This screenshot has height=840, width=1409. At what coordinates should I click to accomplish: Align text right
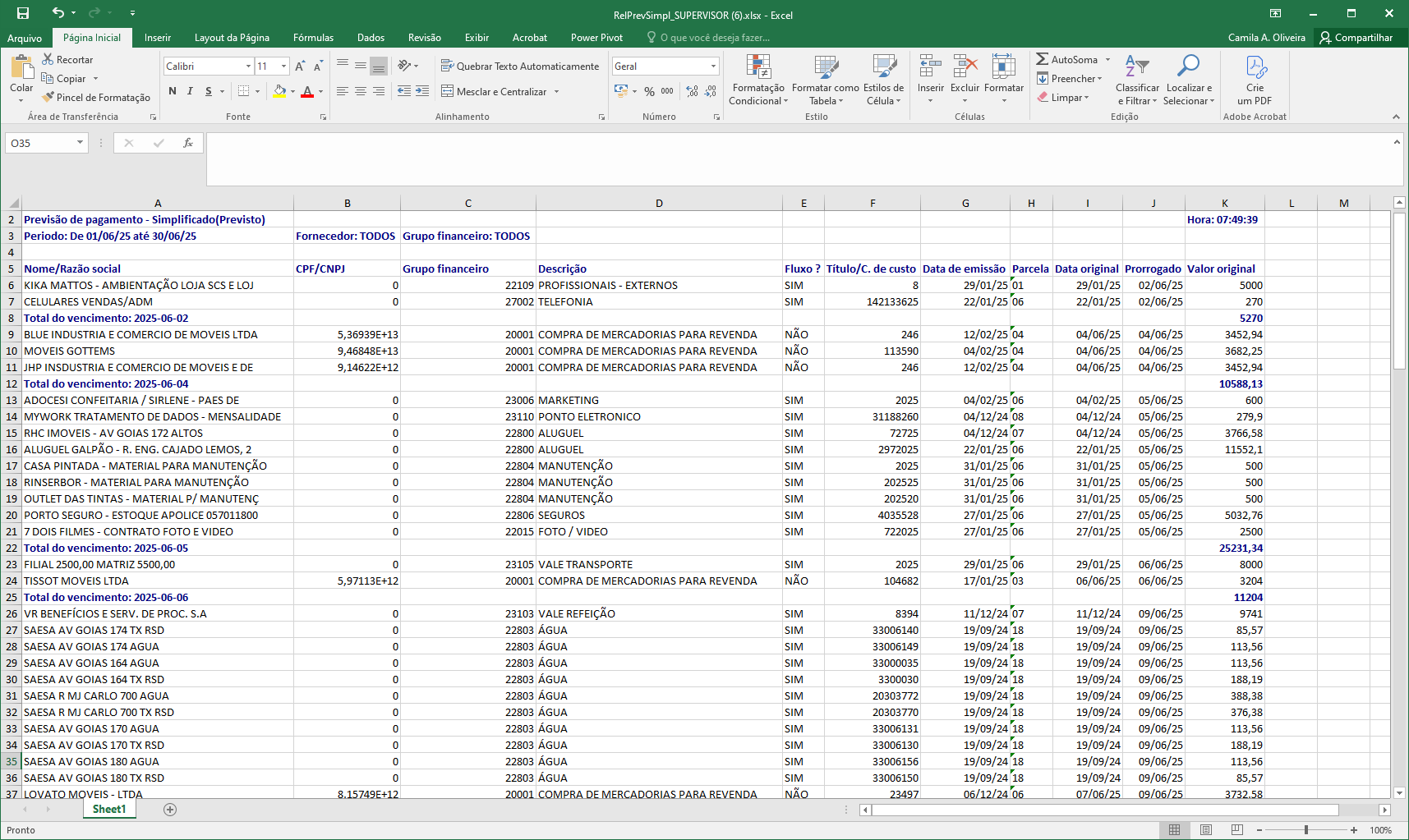(x=379, y=91)
